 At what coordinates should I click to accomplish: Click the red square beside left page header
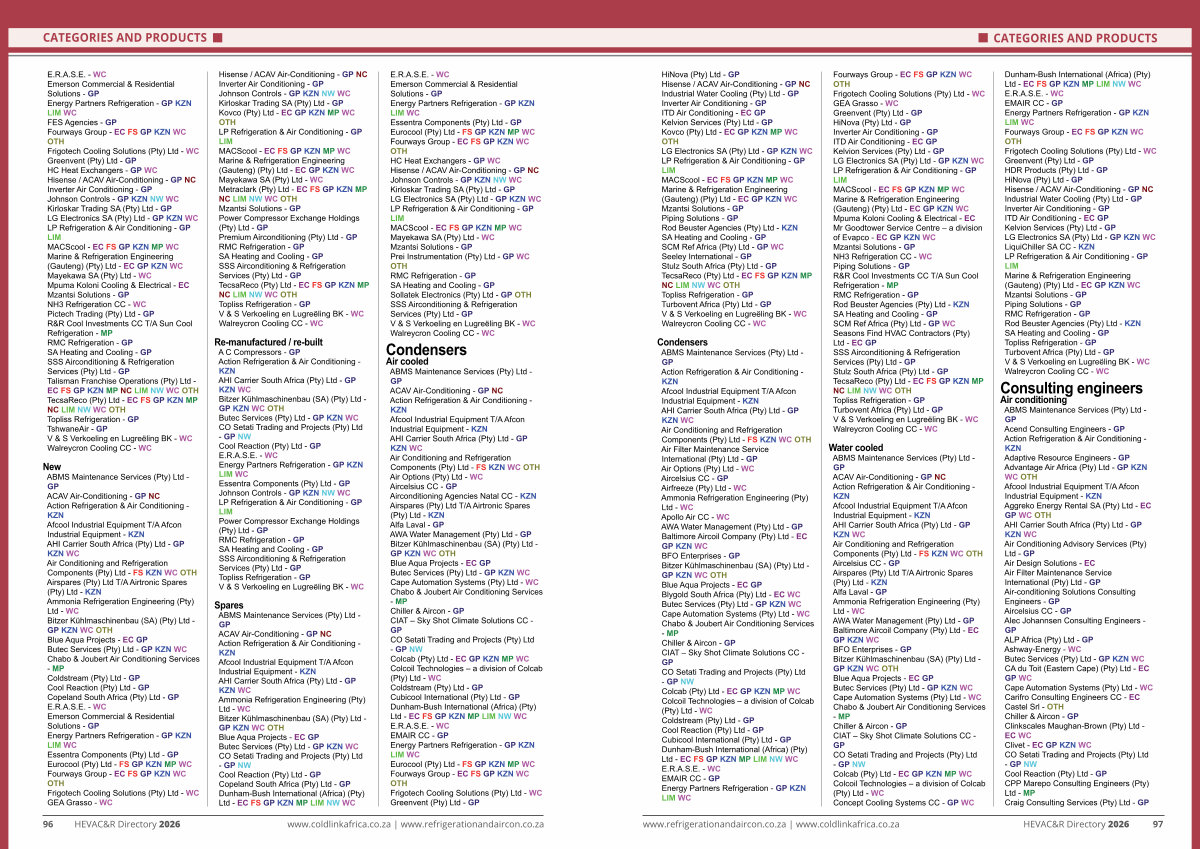tap(217, 39)
